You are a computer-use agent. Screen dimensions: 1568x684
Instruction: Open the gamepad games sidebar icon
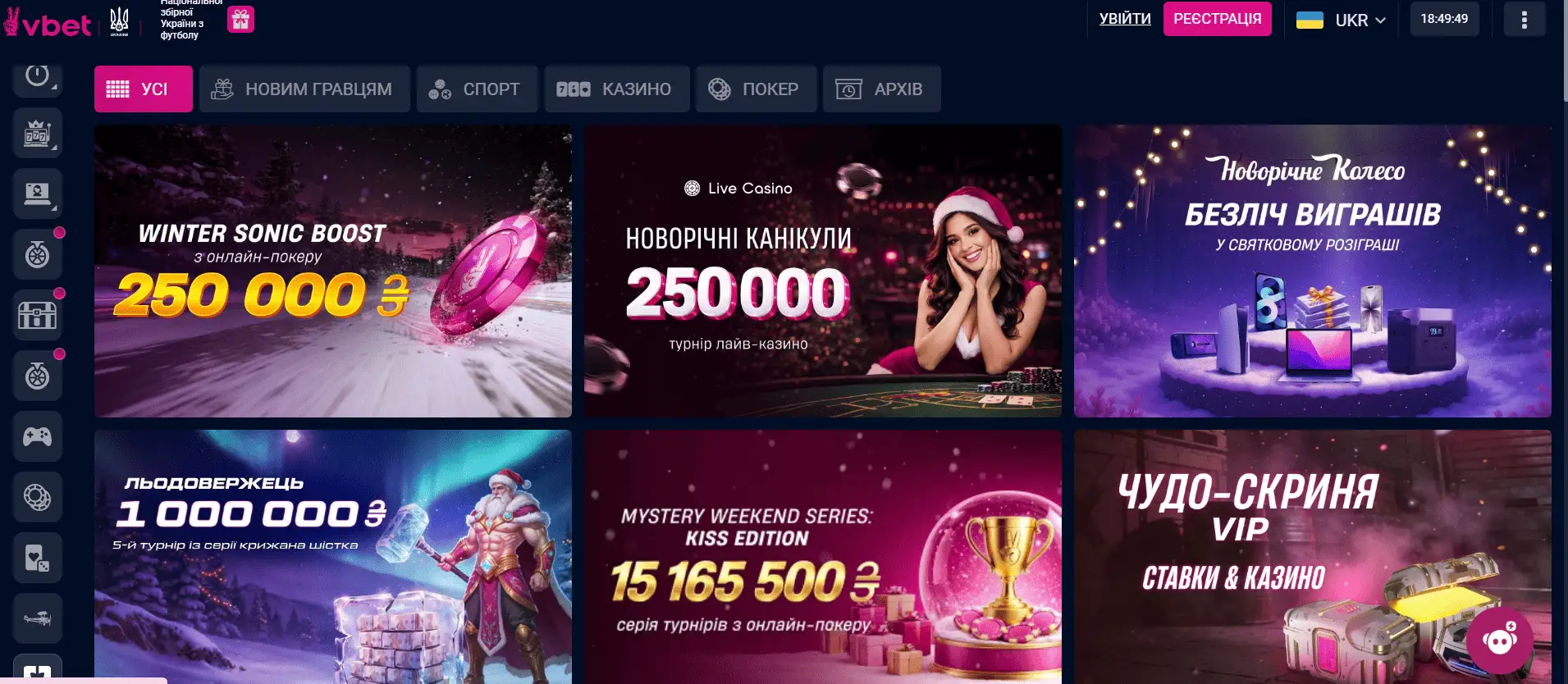(x=38, y=436)
